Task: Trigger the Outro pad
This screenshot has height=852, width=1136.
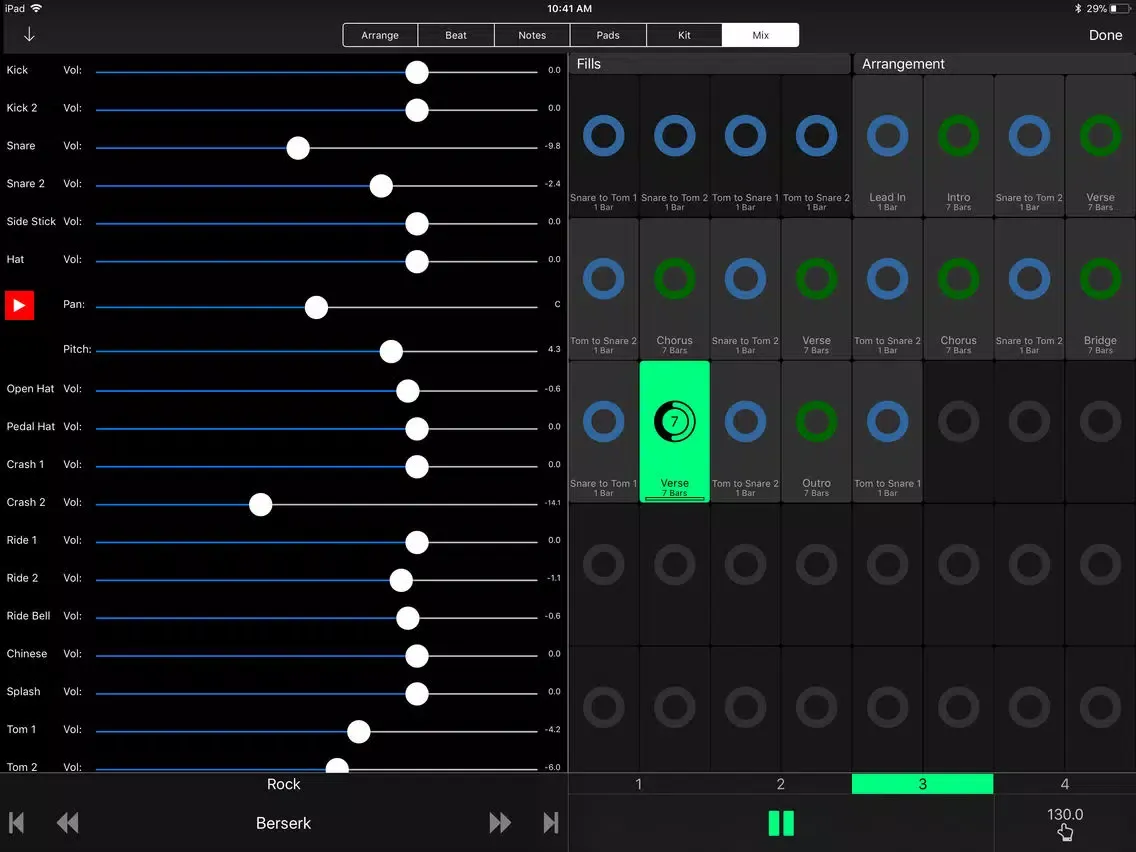Action: tap(816, 431)
